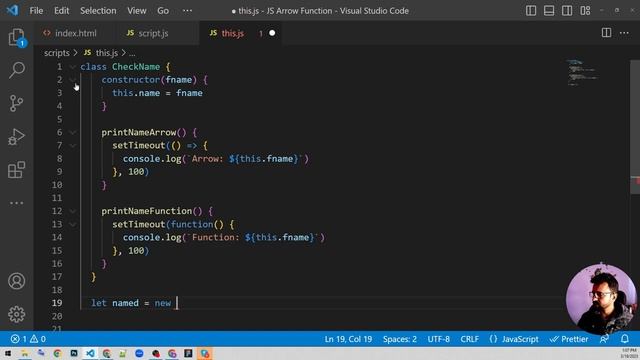This screenshot has width=640, height=360.
Task: Open File Explorer from the taskbar
Action: pyautogui.click(x=24, y=353)
